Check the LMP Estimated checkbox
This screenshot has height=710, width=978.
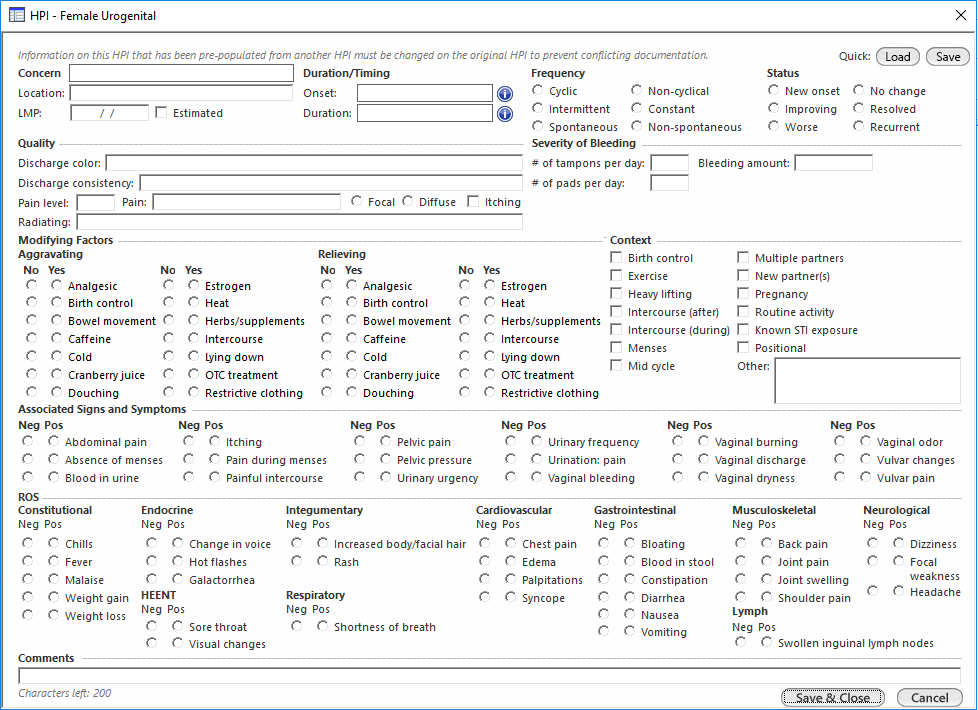pyautogui.click(x=162, y=112)
